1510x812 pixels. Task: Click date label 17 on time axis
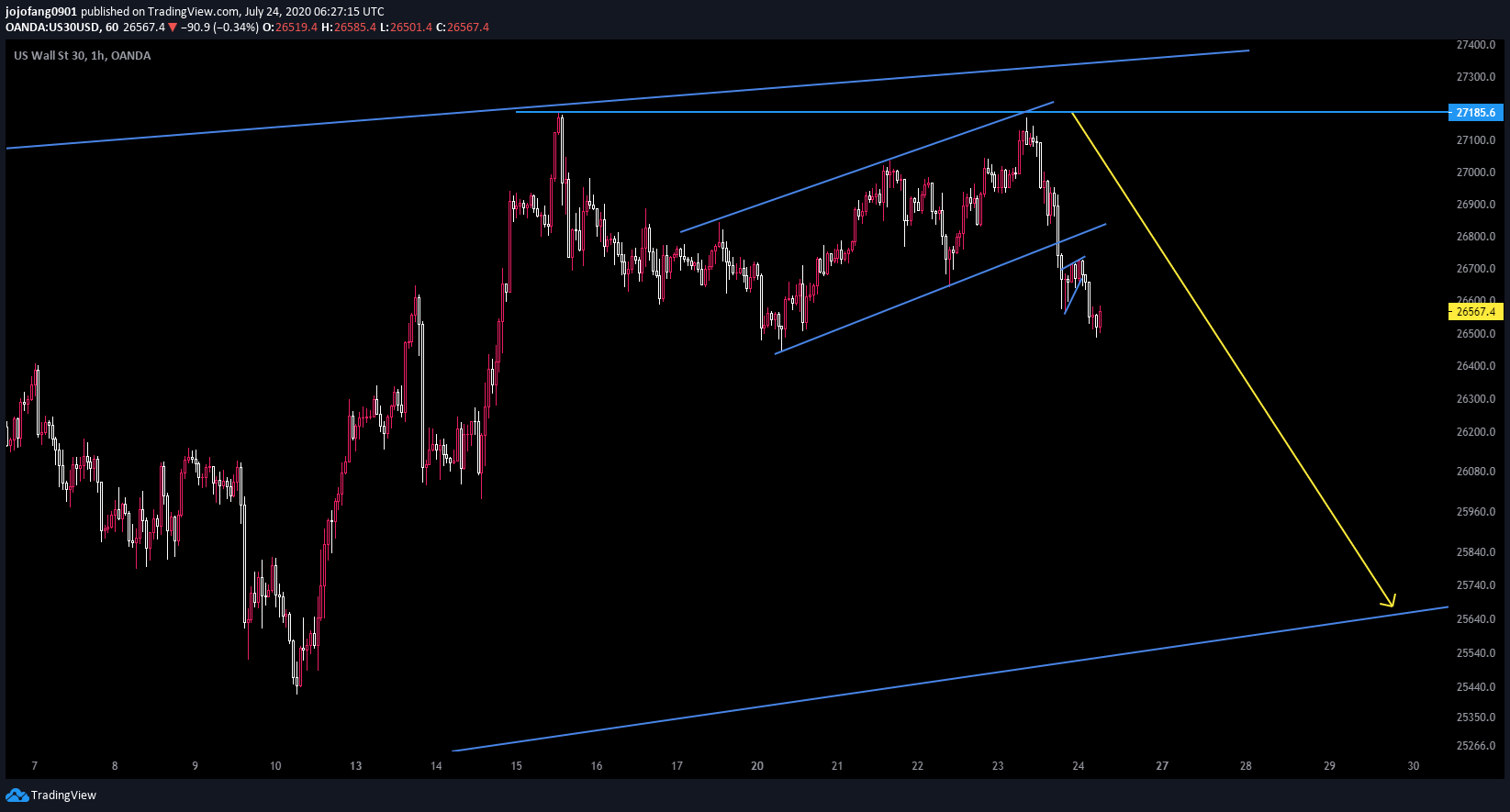pos(677,766)
